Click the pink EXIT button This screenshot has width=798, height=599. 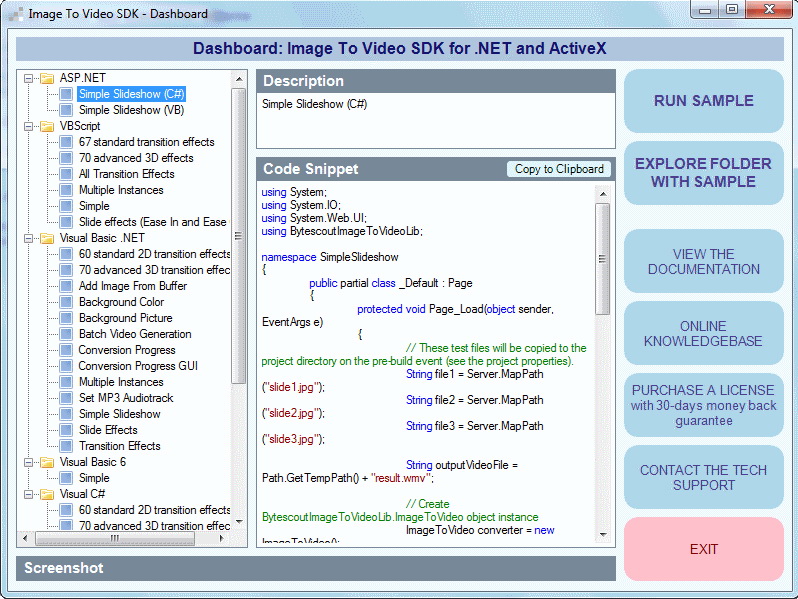pyautogui.click(x=703, y=549)
